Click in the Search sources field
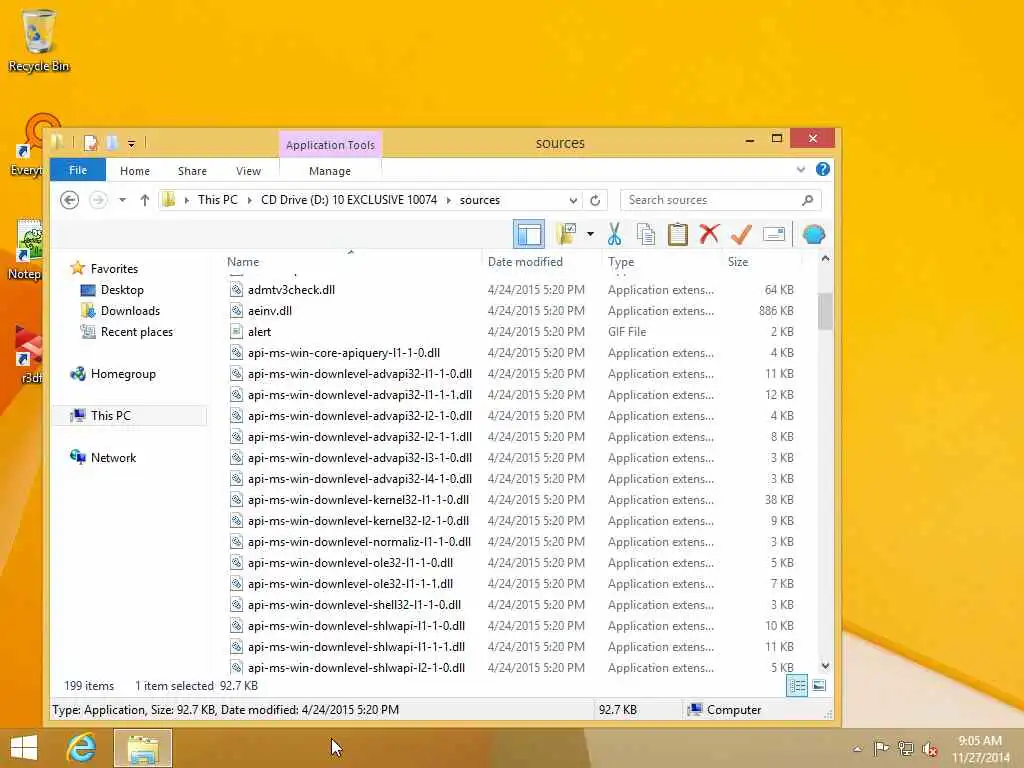The width and height of the screenshot is (1024, 768). coord(720,200)
